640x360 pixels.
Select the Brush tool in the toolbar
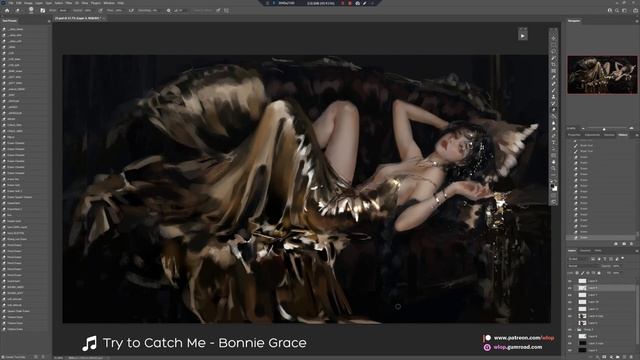point(554,90)
